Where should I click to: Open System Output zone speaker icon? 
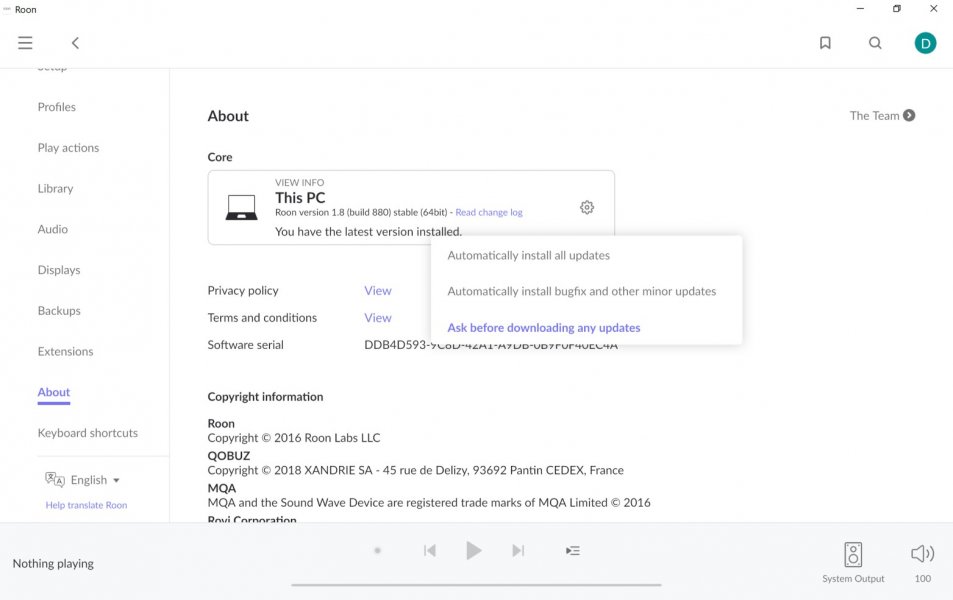point(853,554)
